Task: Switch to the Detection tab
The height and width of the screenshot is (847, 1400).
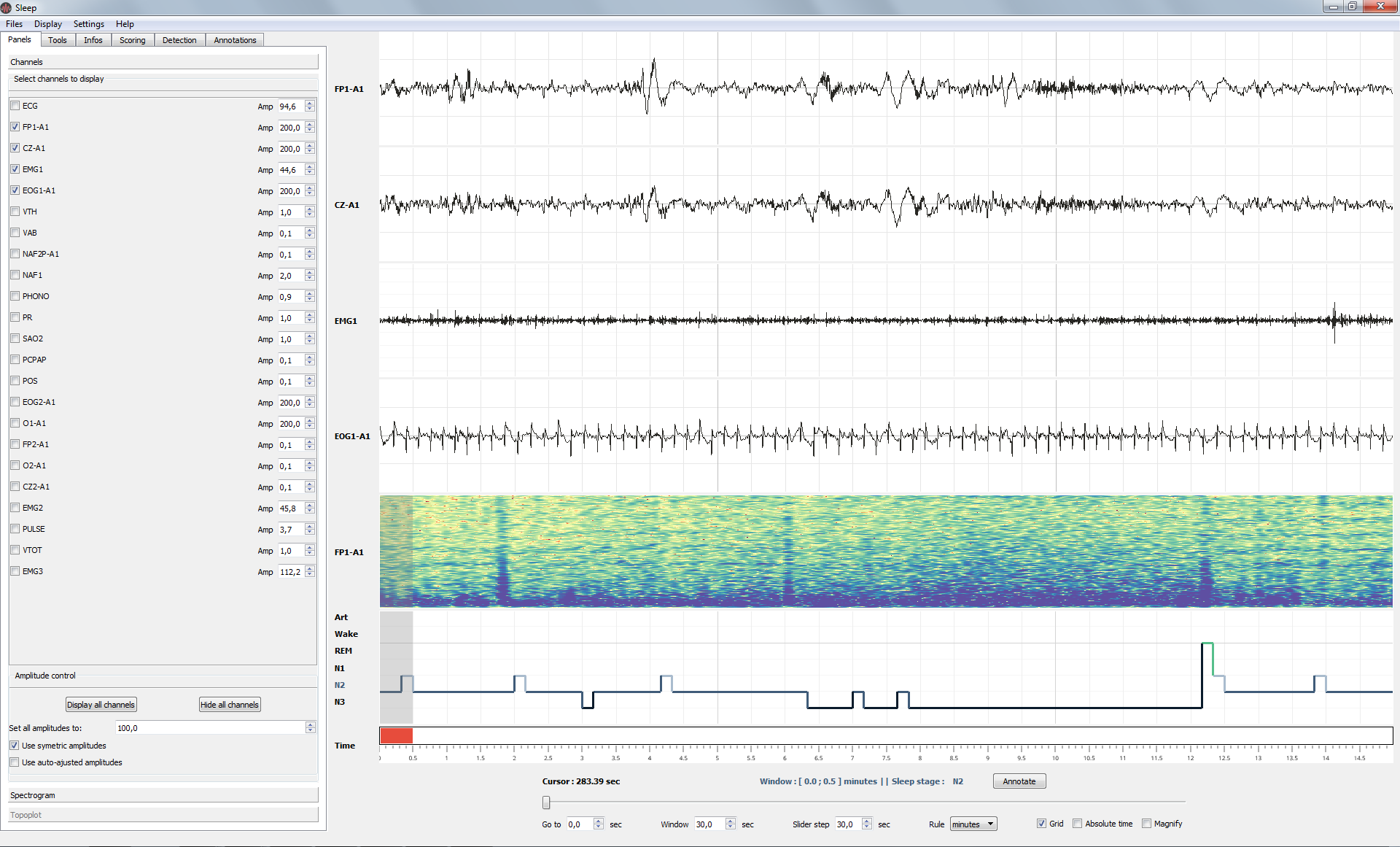Action: tap(179, 40)
